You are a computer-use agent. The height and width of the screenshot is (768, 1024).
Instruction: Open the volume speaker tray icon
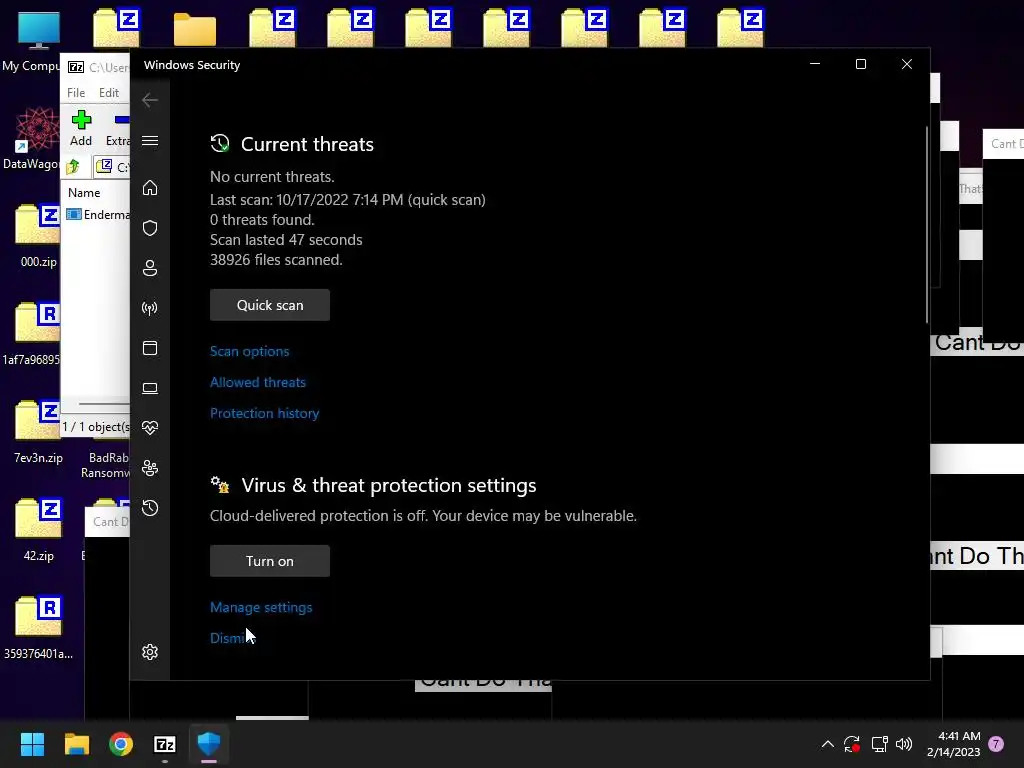point(904,744)
